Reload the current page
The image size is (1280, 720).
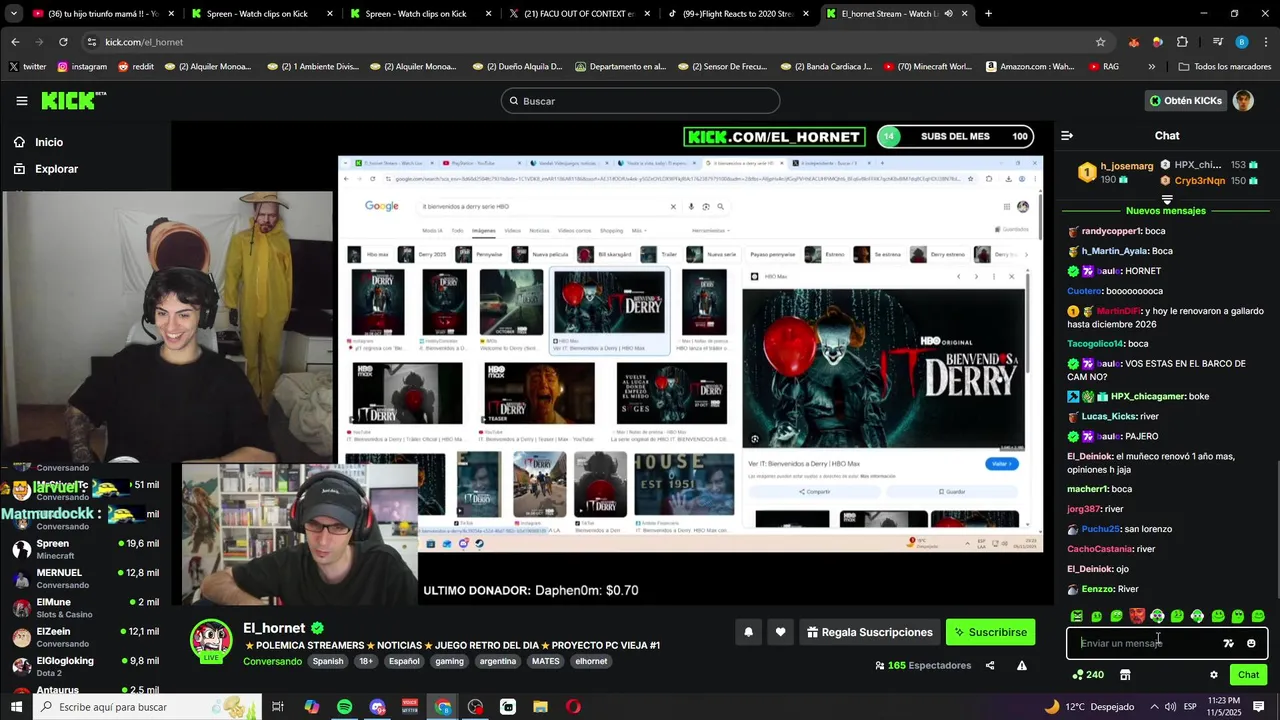click(x=63, y=42)
